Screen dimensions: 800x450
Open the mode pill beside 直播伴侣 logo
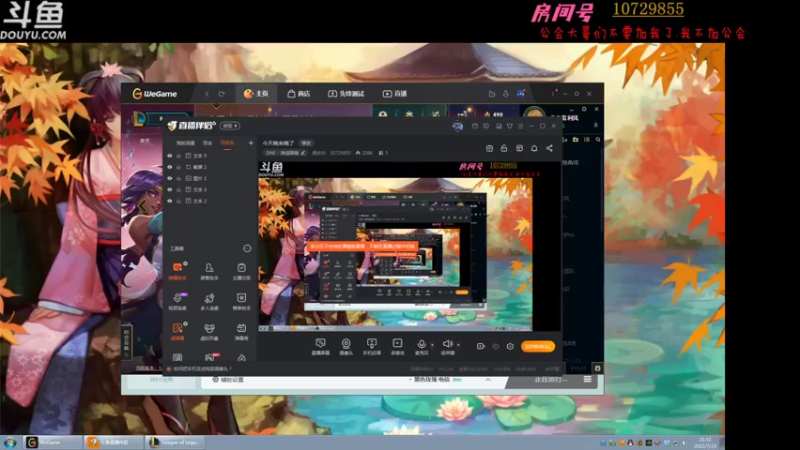pyautogui.click(x=230, y=126)
